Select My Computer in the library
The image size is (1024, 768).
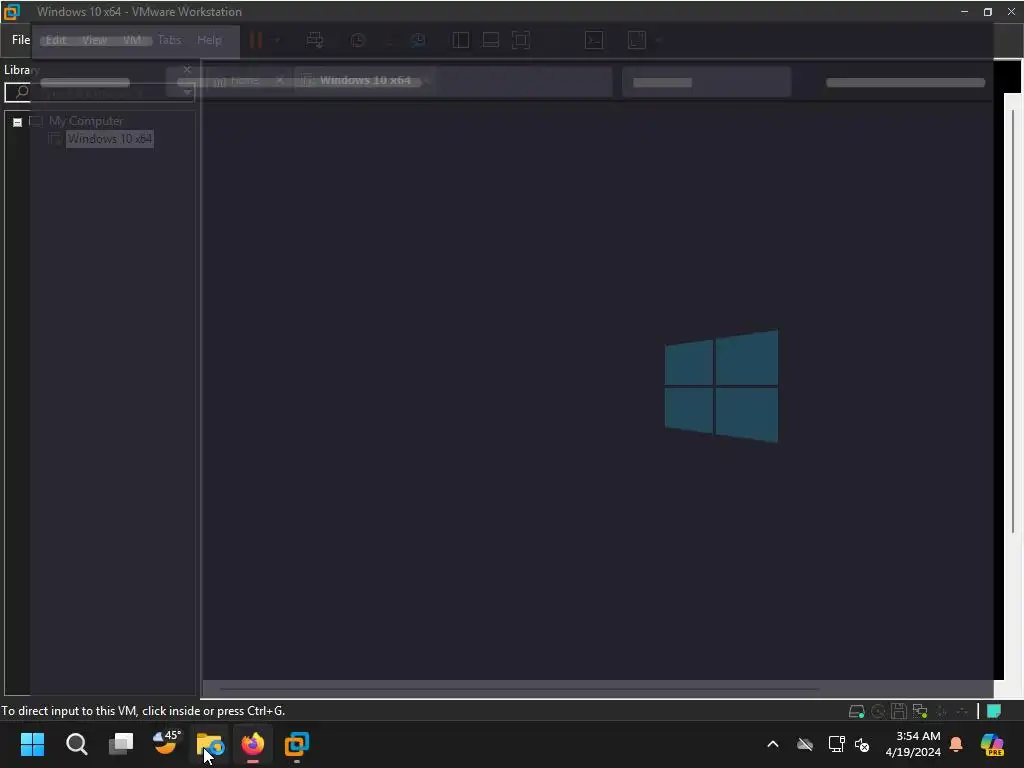(86, 121)
